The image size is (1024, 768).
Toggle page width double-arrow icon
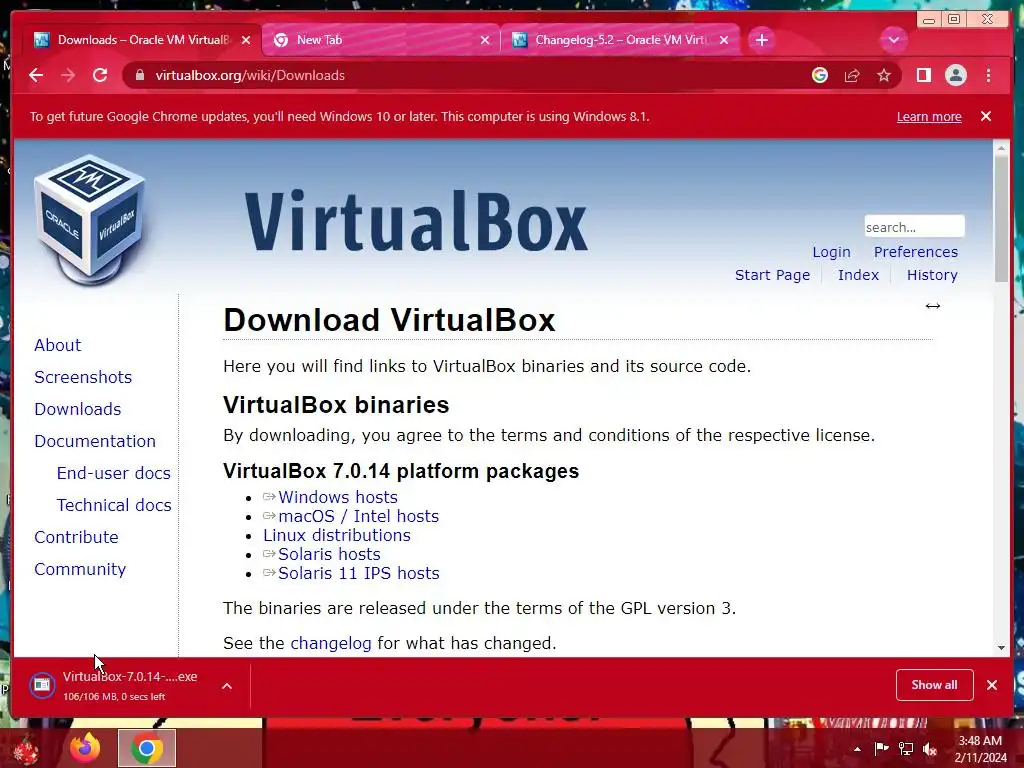point(933,306)
